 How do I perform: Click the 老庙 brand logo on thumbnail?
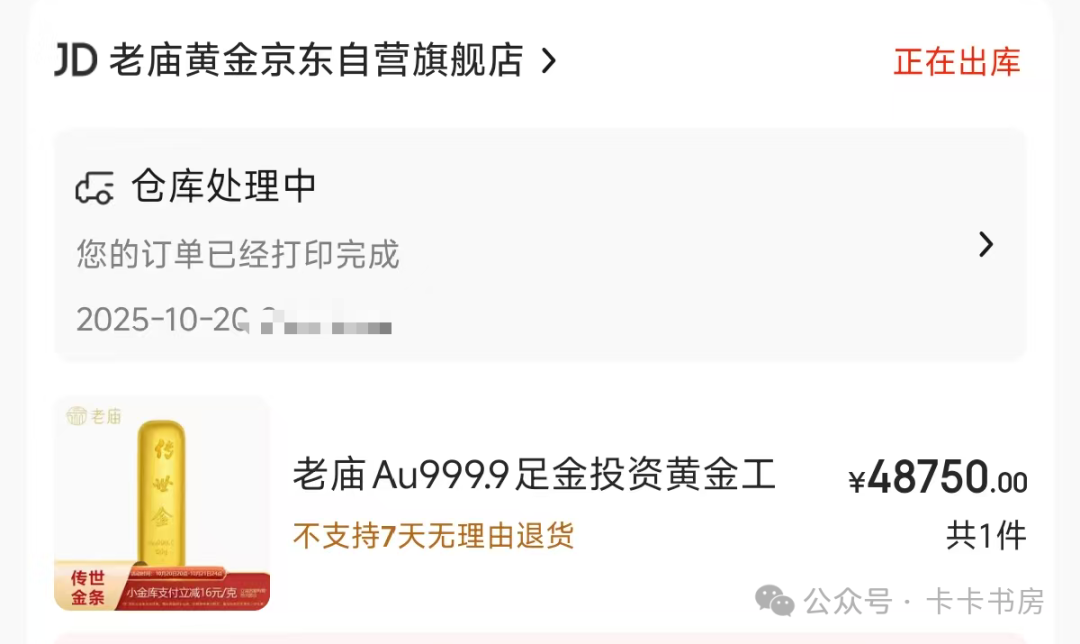[x=94, y=416]
